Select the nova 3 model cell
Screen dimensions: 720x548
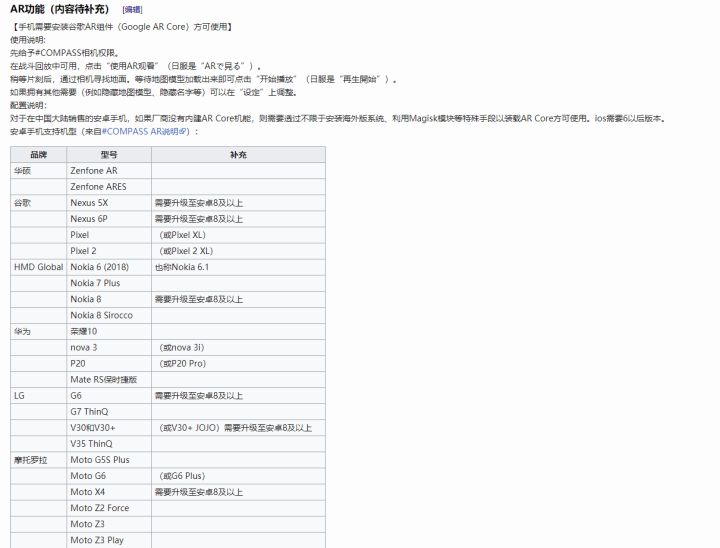coord(109,348)
